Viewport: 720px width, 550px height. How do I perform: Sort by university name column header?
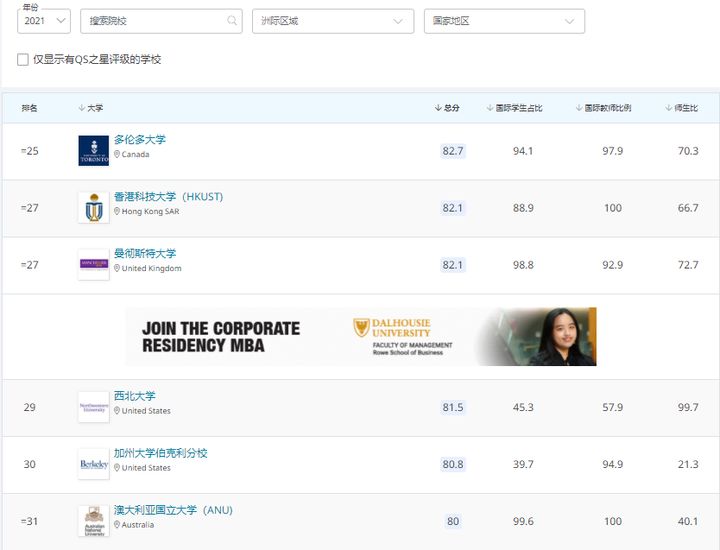[x=91, y=108]
